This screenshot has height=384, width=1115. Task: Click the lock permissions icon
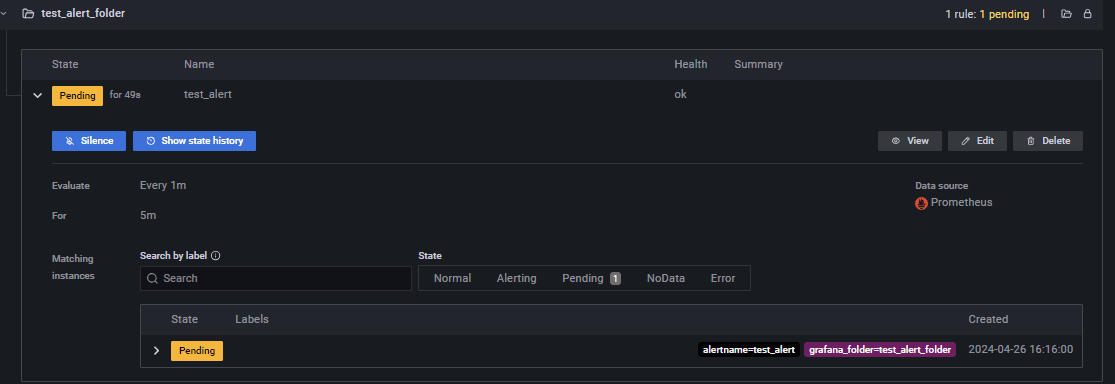tap(1087, 14)
